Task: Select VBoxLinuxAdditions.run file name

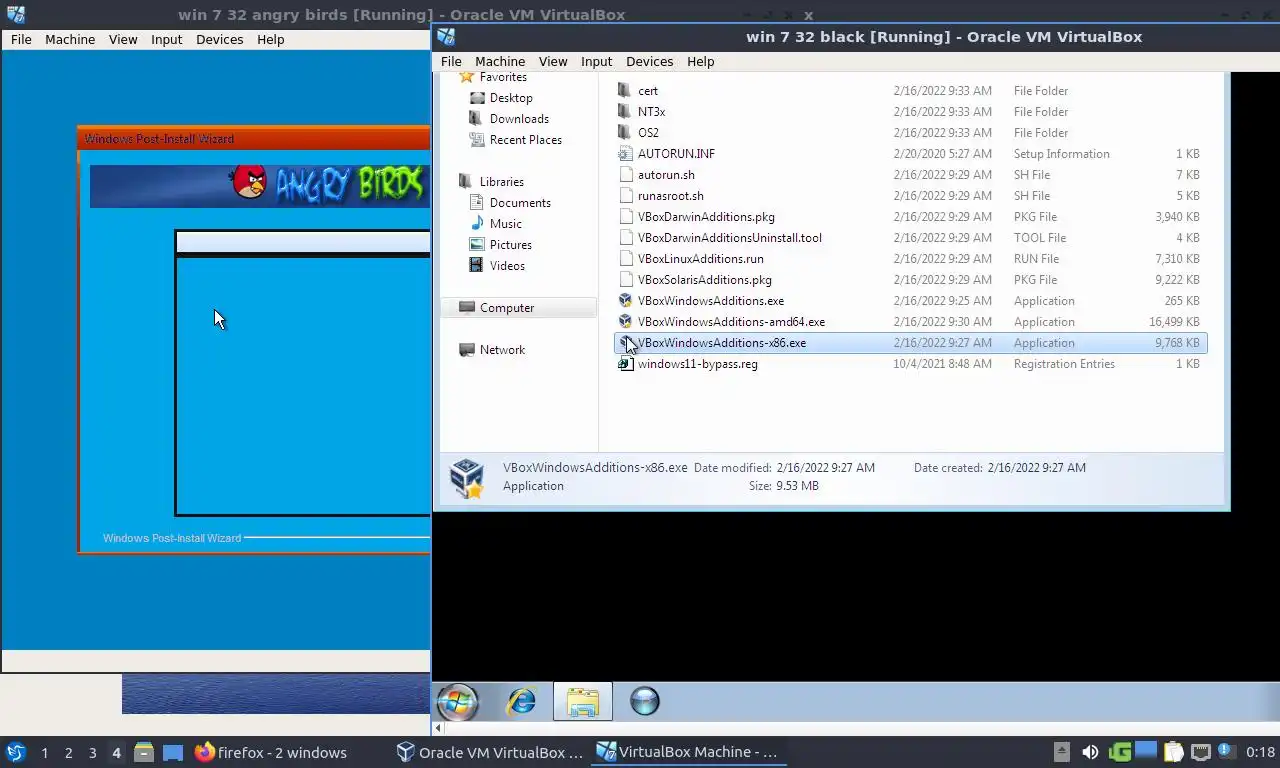Action: tap(701, 259)
